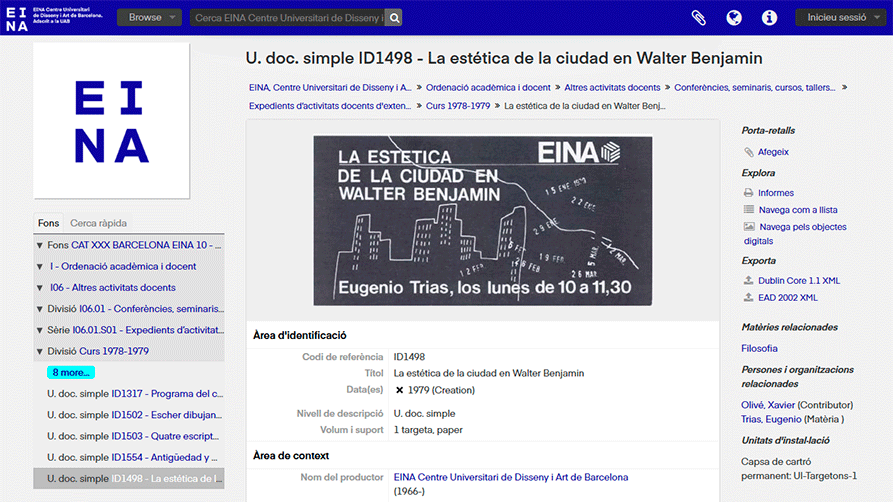Collapse the Divisió Curs 1978-1979 arrow
Viewport: 893px width, 502px height.
click(x=40, y=352)
